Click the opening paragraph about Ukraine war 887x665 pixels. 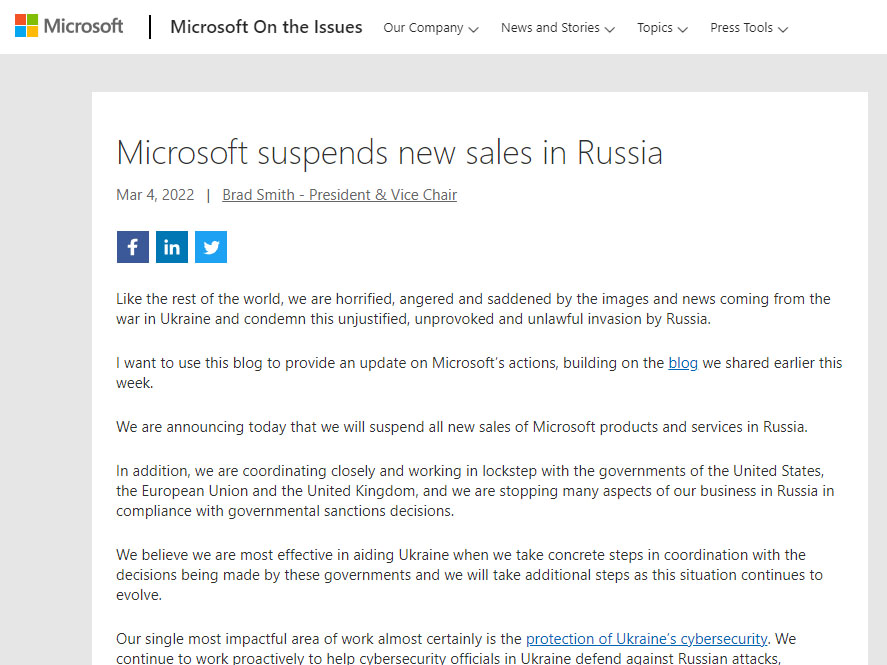click(x=473, y=309)
